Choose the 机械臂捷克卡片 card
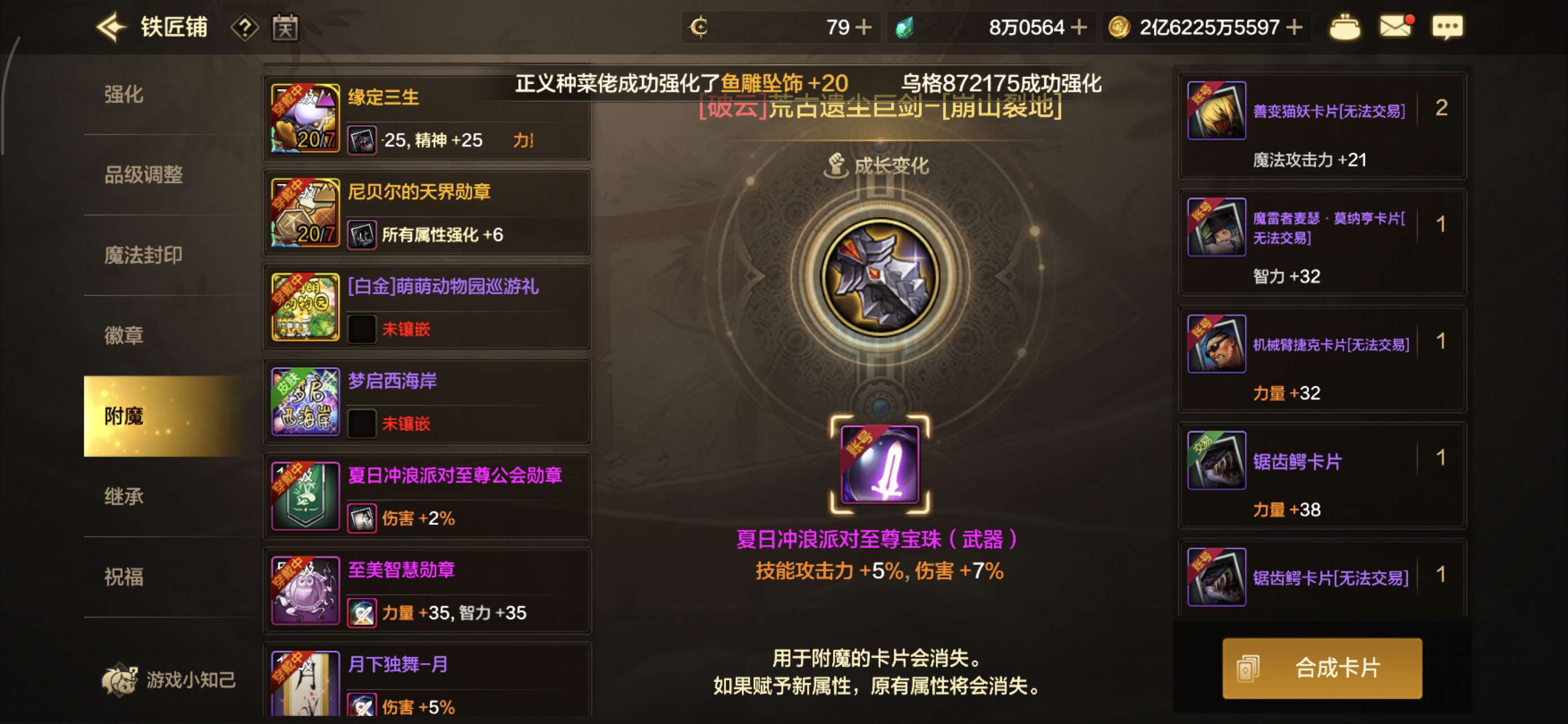Screen dimensions: 1568x724 click(1322, 359)
